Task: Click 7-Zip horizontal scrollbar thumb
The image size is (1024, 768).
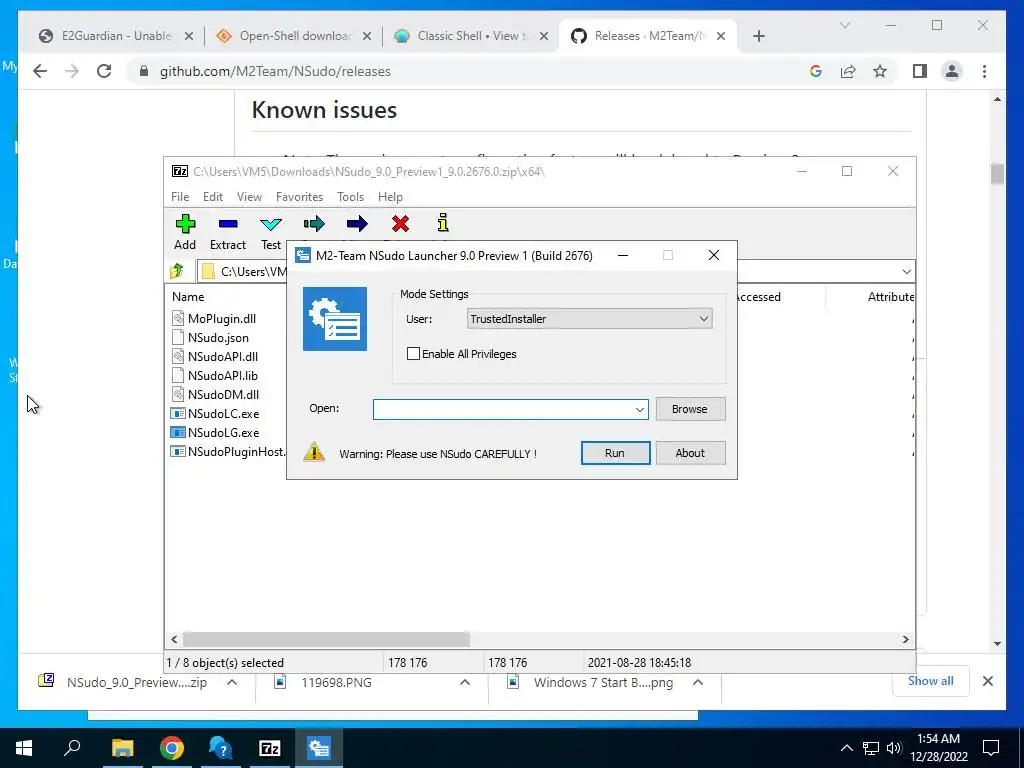Action: point(326,639)
